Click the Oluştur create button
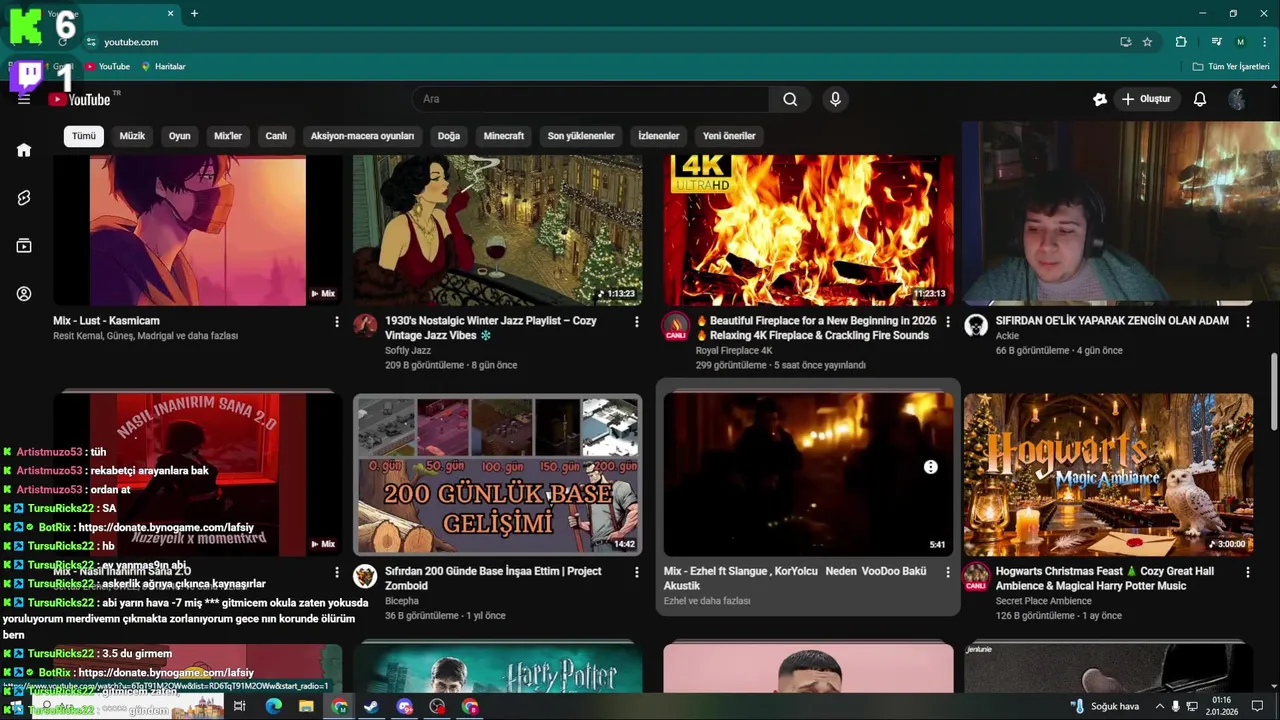Viewport: 1280px width, 720px height. click(1146, 99)
